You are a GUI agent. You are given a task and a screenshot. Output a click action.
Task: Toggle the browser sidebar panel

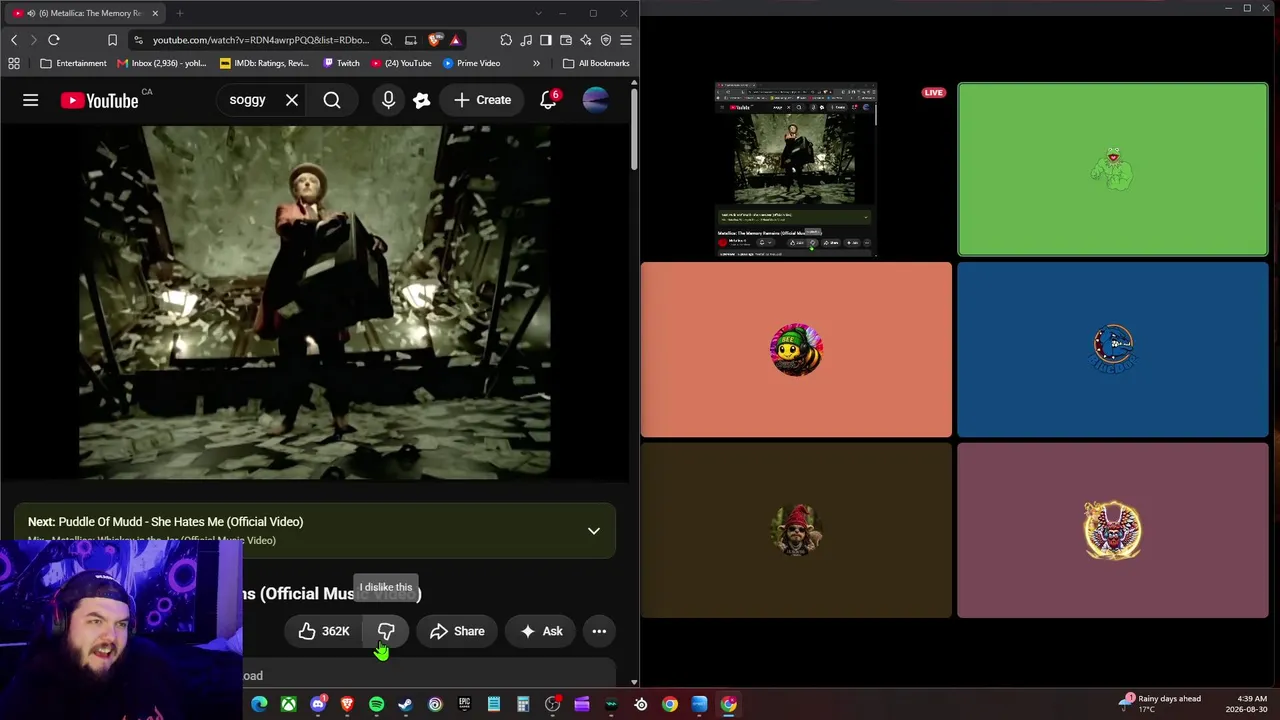pyautogui.click(x=546, y=40)
